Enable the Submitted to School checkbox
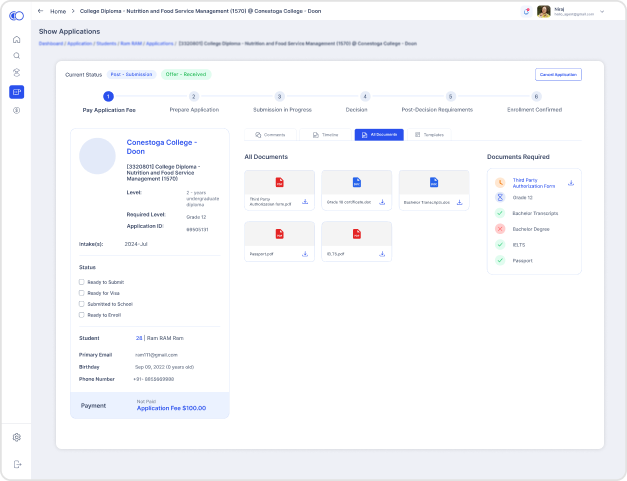This screenshot has height=481, width=627. pyautogui.click(x=82, y=304)
